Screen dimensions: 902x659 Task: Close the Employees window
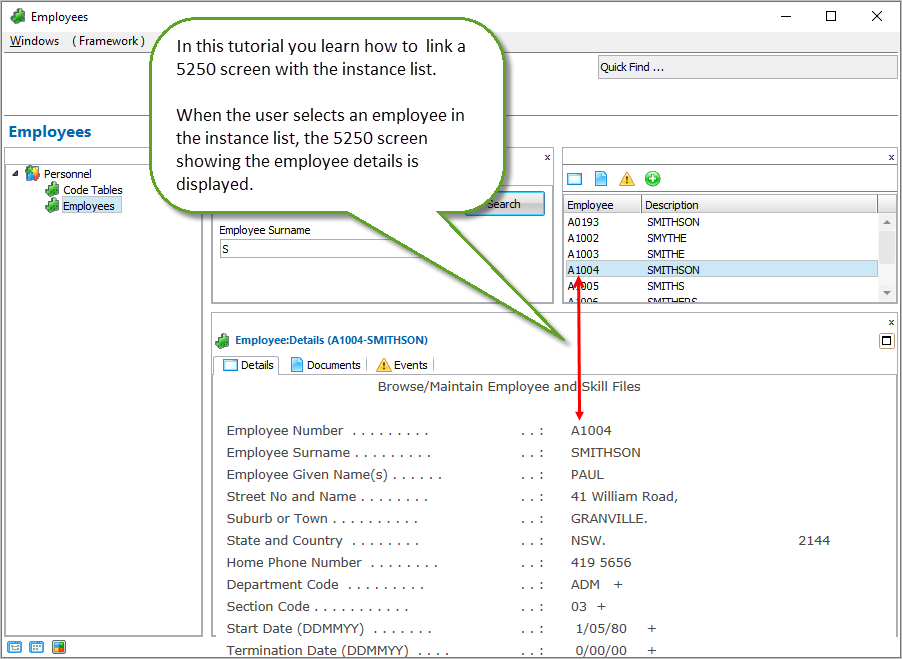point(877,16)
